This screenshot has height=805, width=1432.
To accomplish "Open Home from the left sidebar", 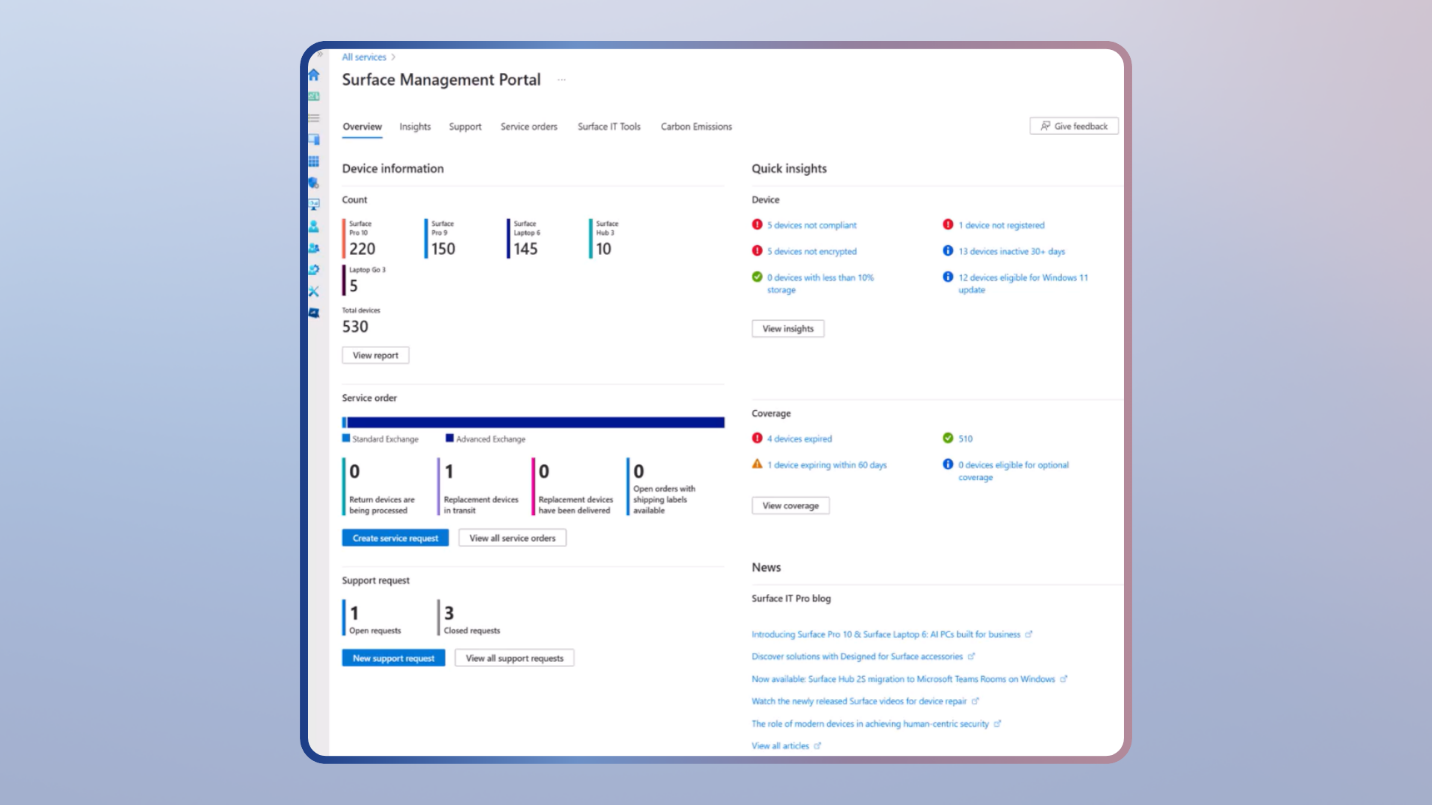I will pos(314,75).
